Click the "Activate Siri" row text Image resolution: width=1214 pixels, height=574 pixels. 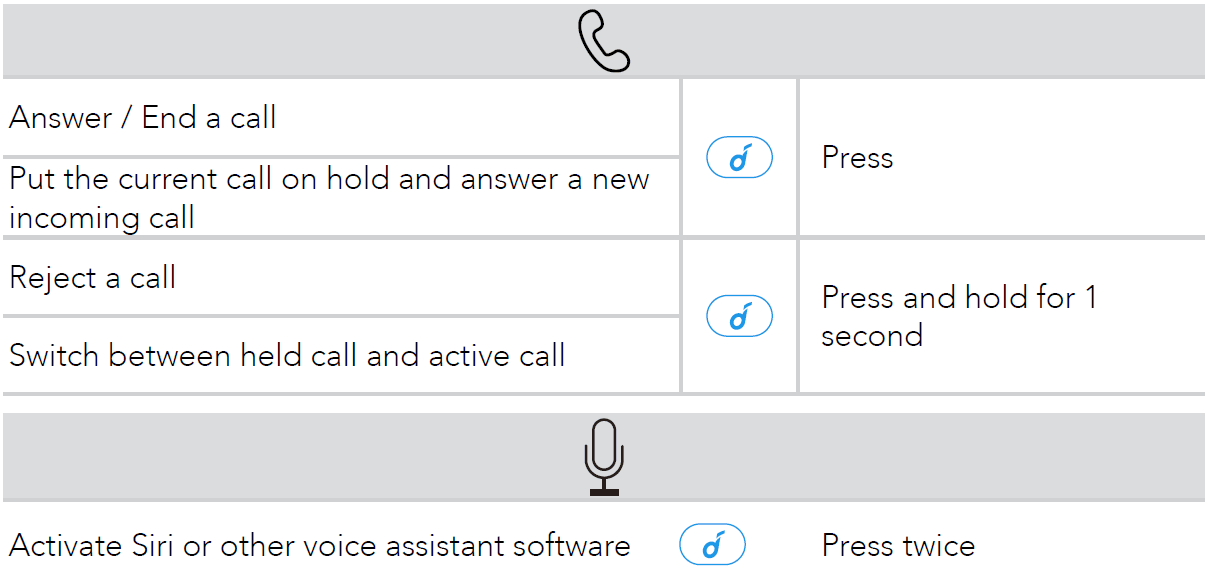(x=319, y=546)
